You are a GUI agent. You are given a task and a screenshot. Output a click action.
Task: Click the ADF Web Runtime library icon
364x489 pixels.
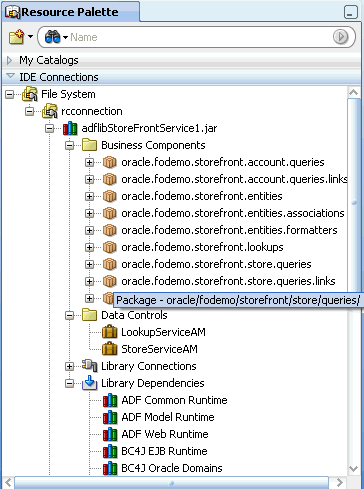[x=110, y=434]
